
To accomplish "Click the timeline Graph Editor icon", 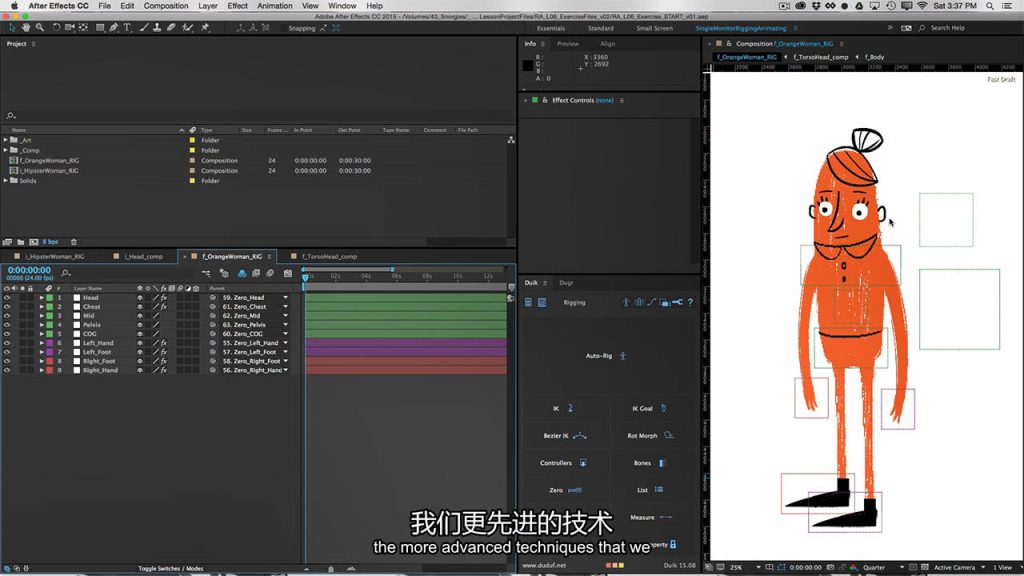I will pos(288,274).
